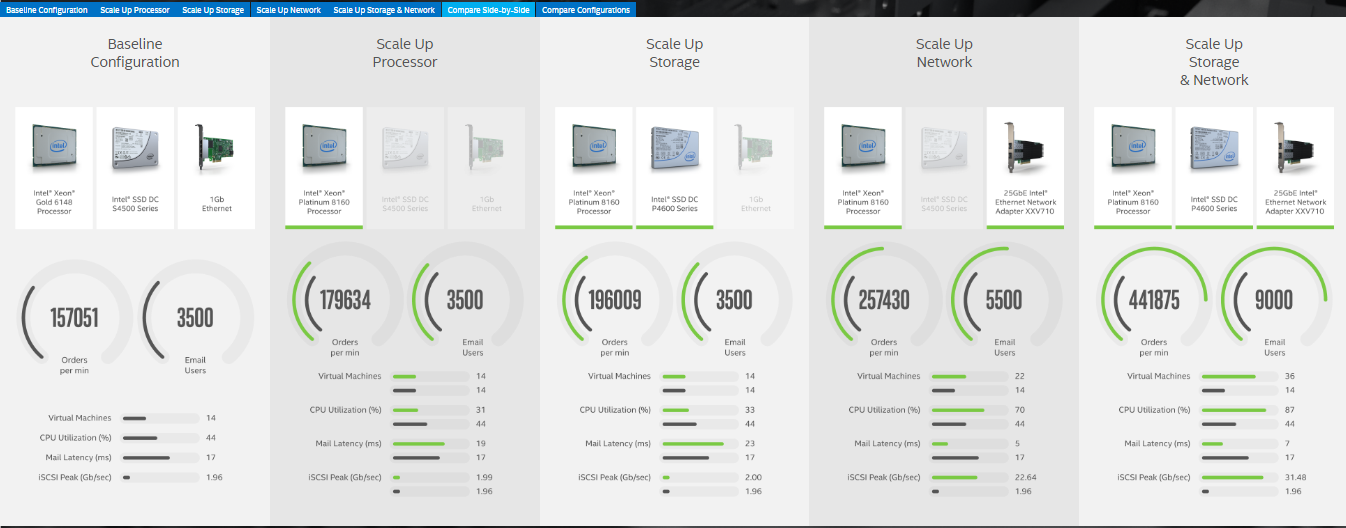Viewport: 1346px width, 528px height.
Task: Click Mail Latency value 5
Action: point(1017,443)
